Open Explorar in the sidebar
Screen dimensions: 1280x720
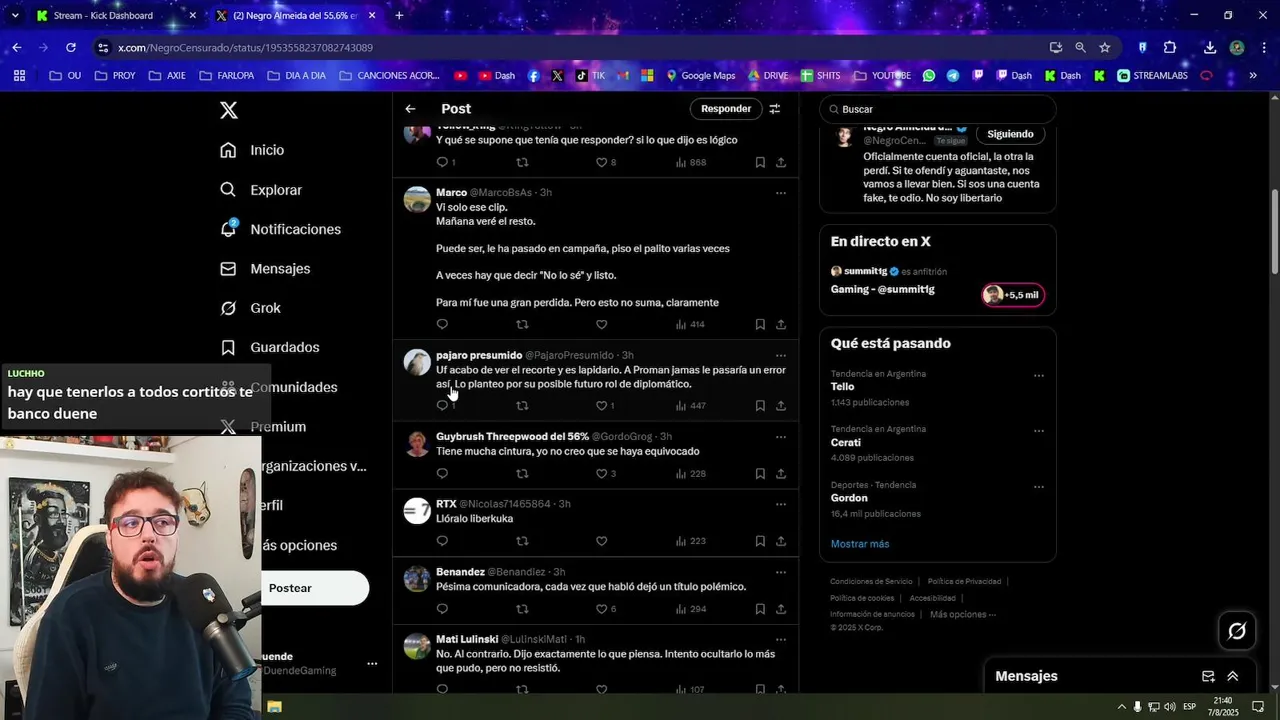[261, 190]
